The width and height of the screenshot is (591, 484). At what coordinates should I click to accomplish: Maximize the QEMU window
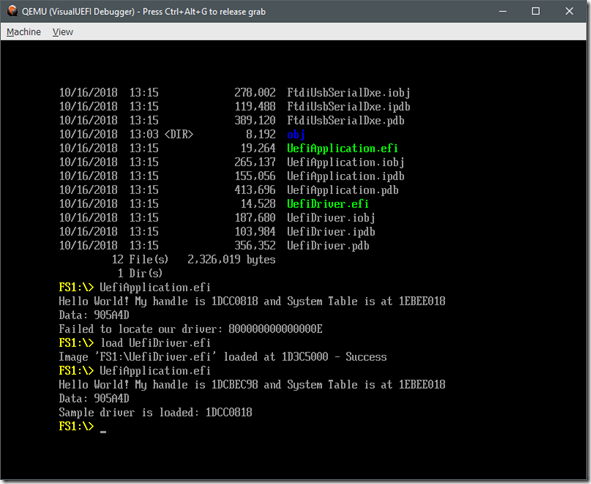[x=536, y=11]
